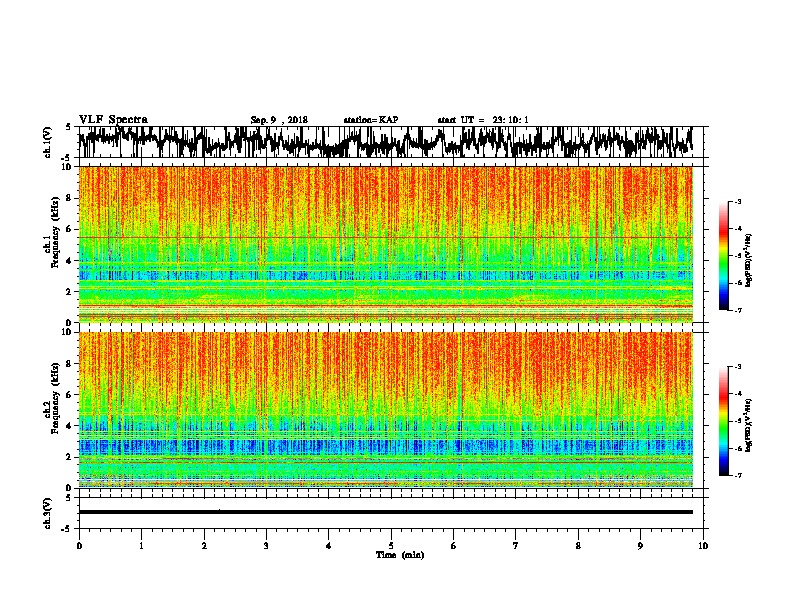This screenshot has height=612, width=792.
Task: Click the time axis tick label "10"
Action: click(x=703, y=546)
